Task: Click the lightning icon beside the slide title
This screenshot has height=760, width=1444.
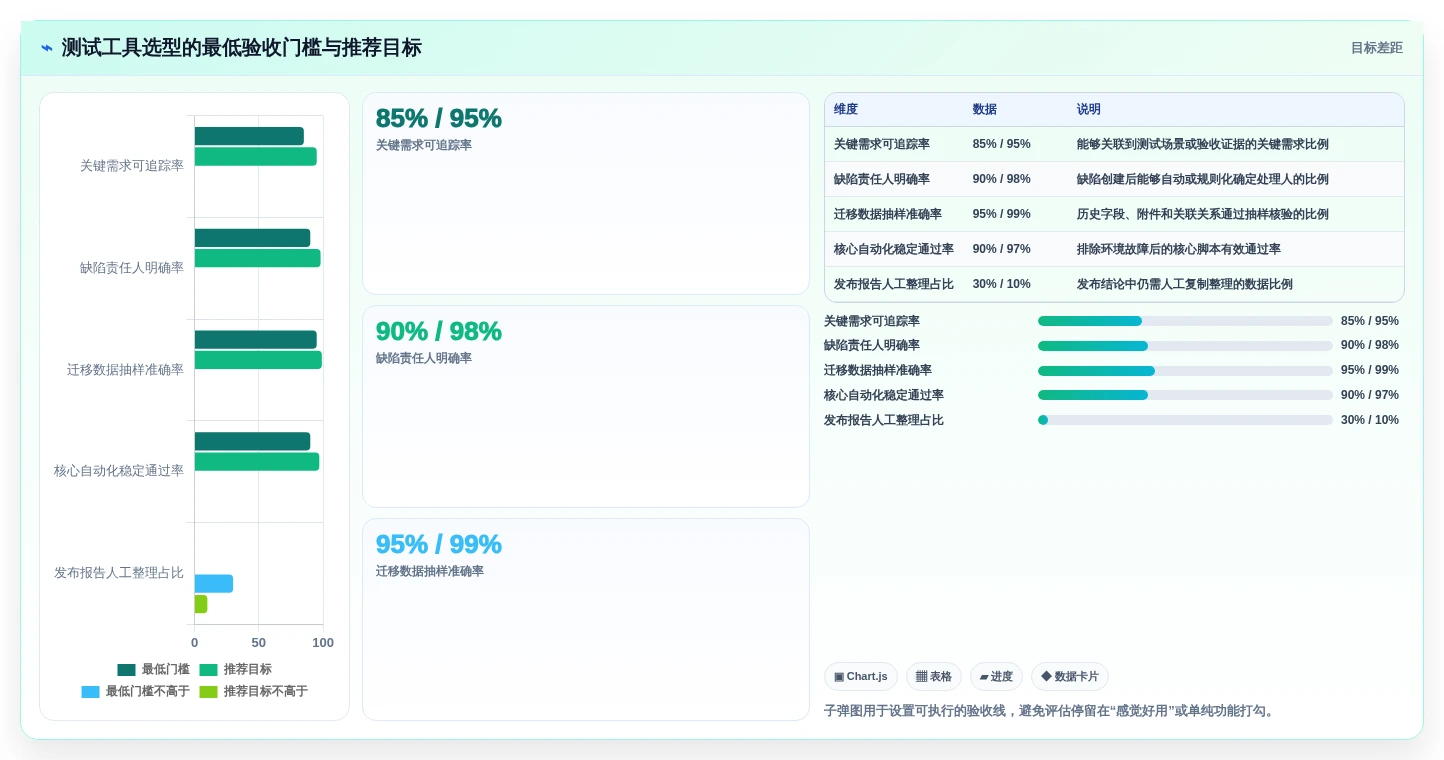Action: coord(47,48)
